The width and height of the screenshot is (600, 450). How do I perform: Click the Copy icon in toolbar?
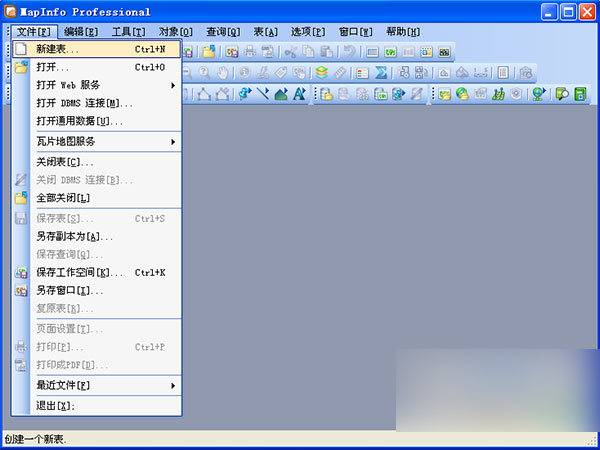[308, 52]
